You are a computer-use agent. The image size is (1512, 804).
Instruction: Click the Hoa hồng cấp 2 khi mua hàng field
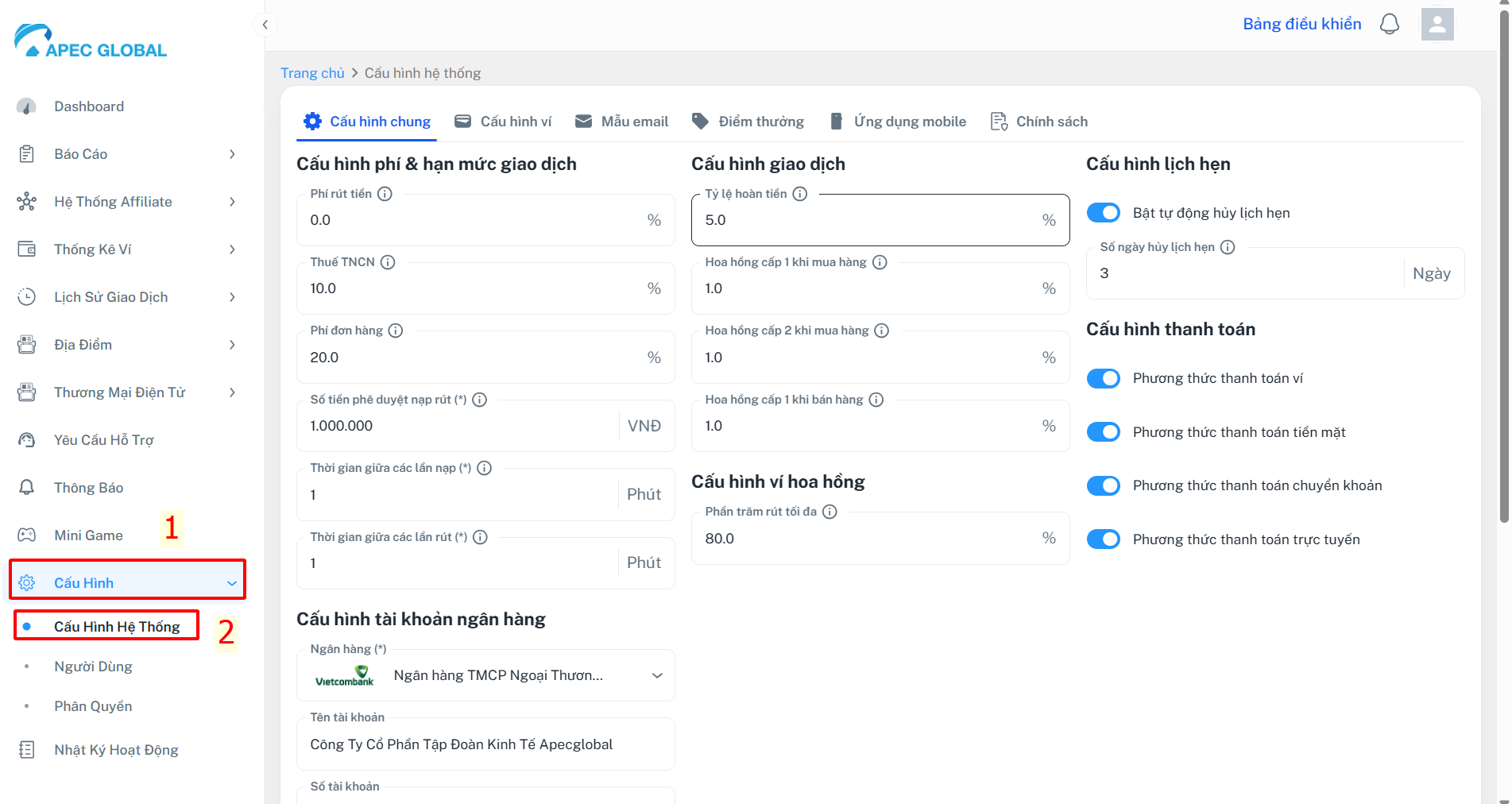[x=880, y=358]
